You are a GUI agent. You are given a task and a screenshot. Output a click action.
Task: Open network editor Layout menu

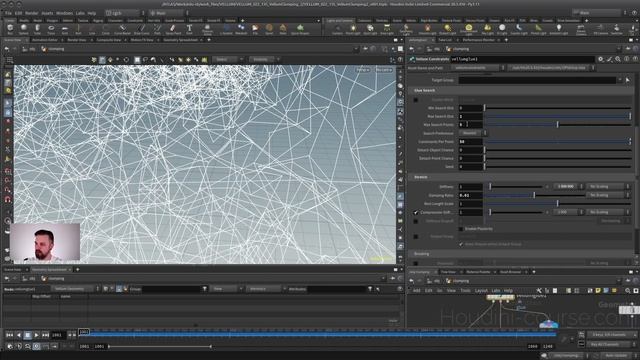pos(481,291)
